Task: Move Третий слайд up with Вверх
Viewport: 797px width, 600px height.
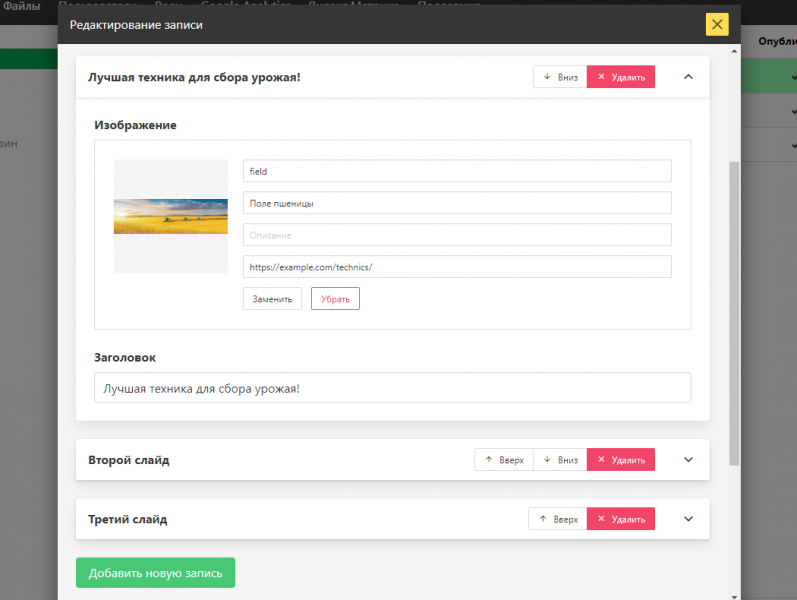Action: (557, 519)
